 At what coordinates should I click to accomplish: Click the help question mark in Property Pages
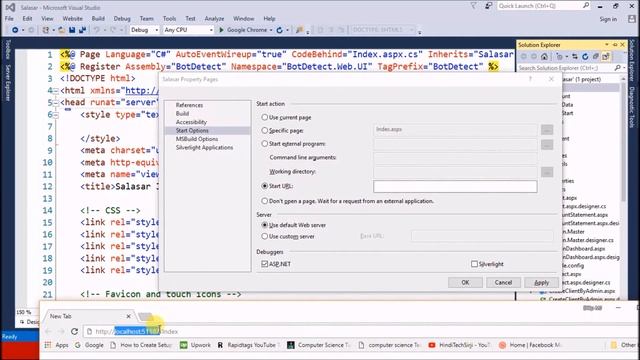[530, 79]
